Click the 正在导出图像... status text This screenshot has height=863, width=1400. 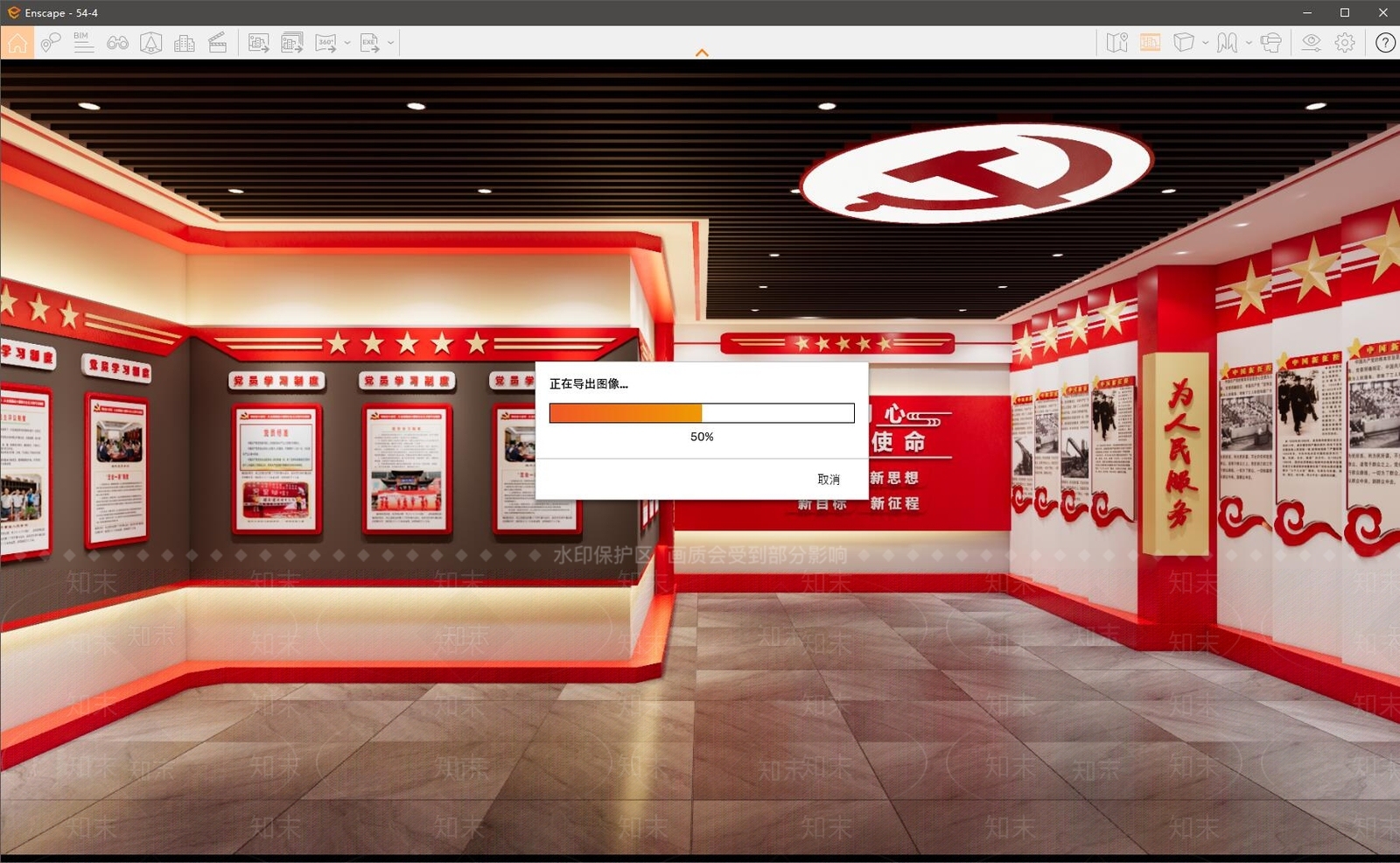click(x=589, y=383)
